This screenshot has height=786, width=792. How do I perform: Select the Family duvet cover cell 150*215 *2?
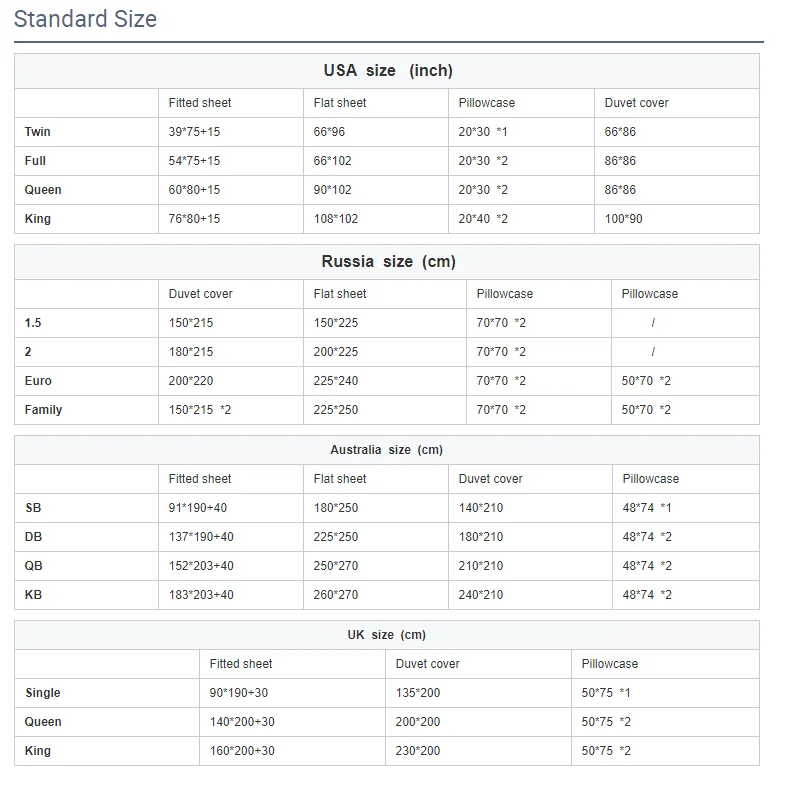click(199, 410)
